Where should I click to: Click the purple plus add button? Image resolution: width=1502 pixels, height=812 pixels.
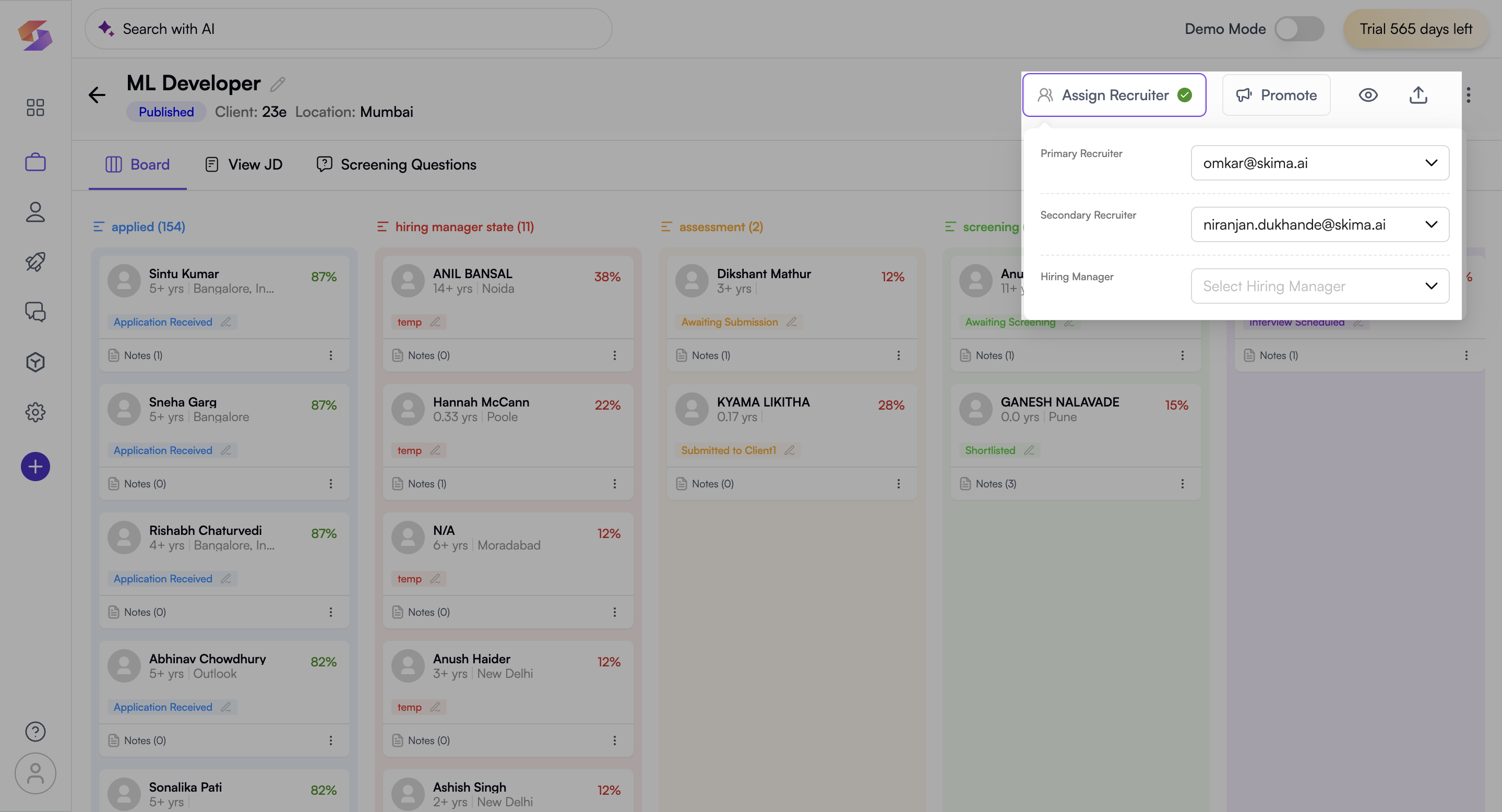(35, 467)
